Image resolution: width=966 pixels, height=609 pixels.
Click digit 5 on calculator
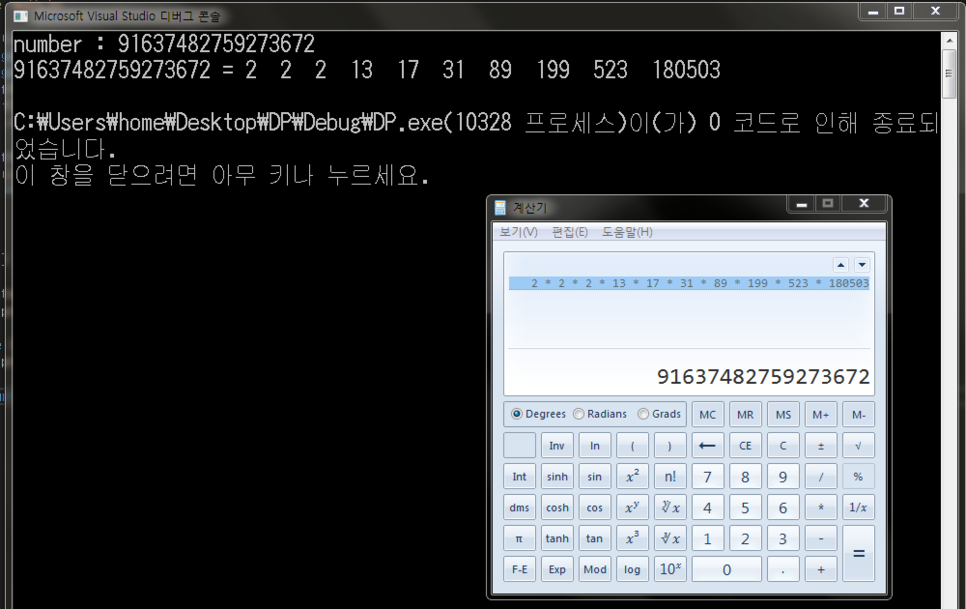point(745,507)
